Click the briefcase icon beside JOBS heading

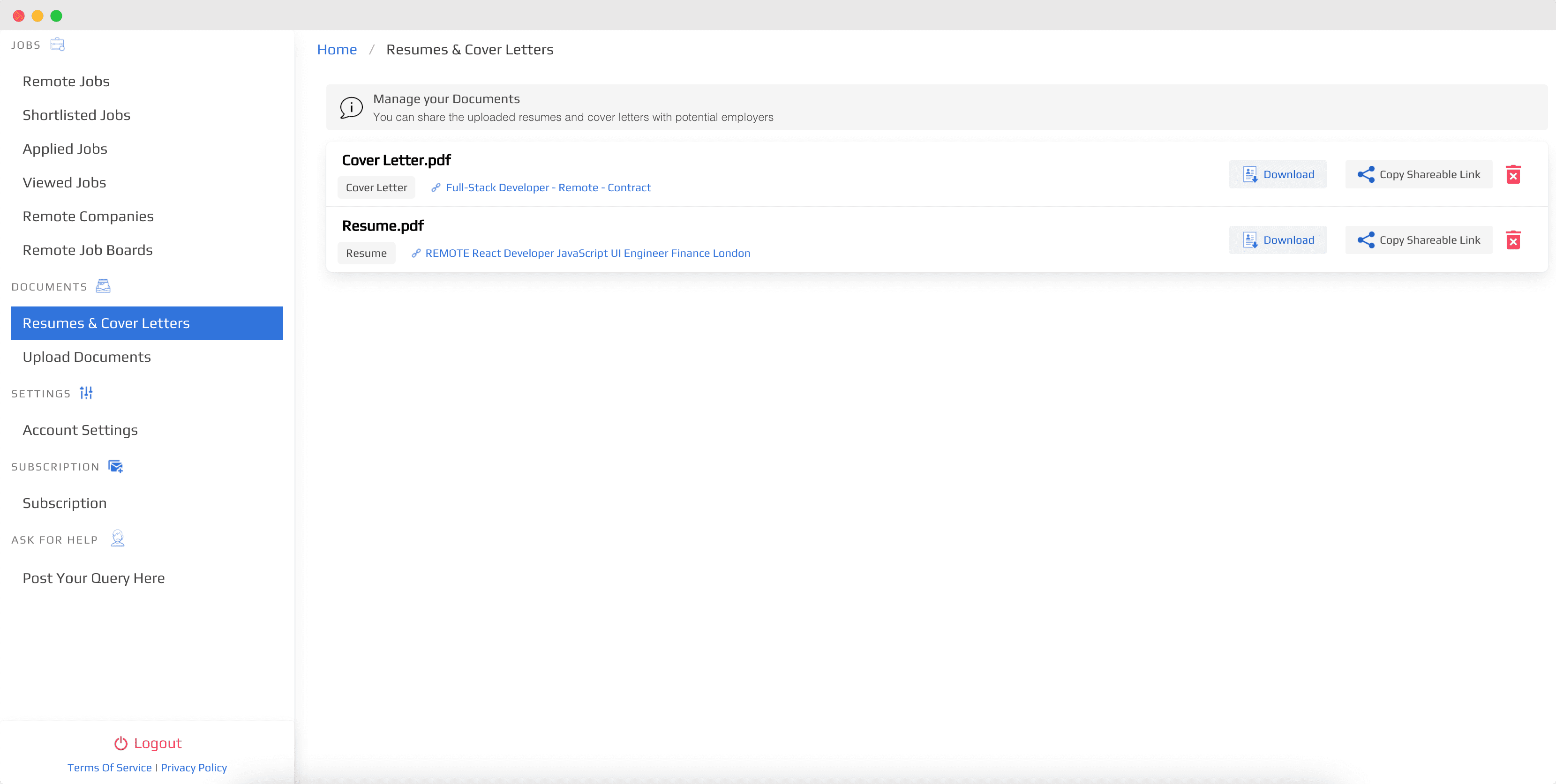point(57,45)
